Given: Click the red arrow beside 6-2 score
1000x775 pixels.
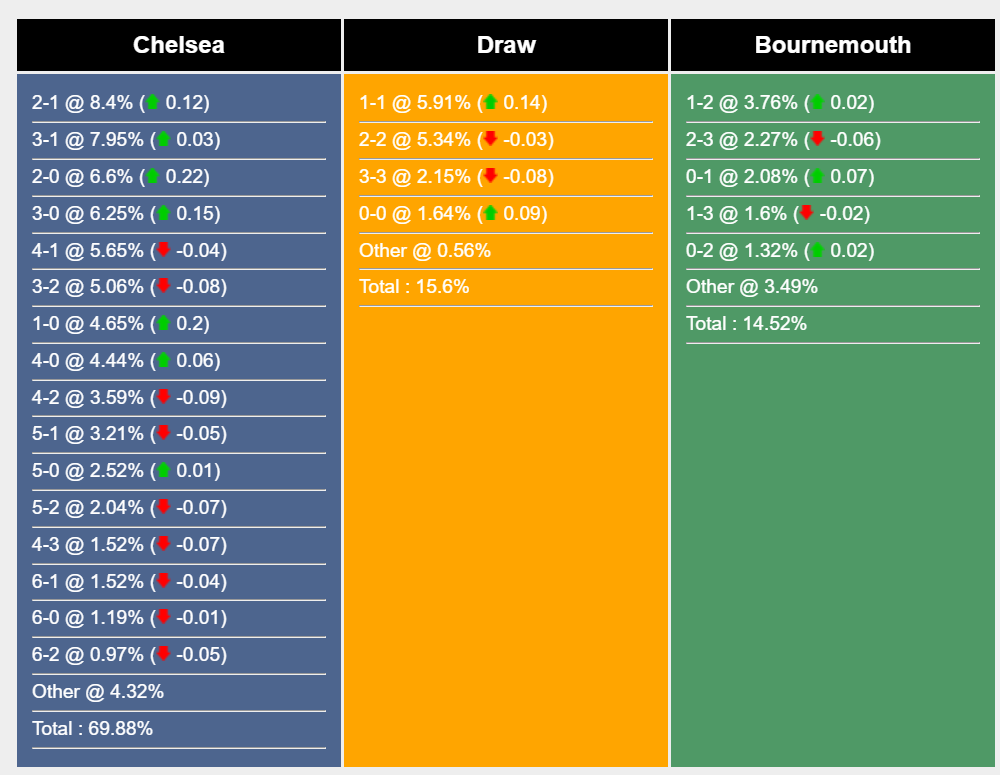Looking at the screenshot, I should 163,654.
